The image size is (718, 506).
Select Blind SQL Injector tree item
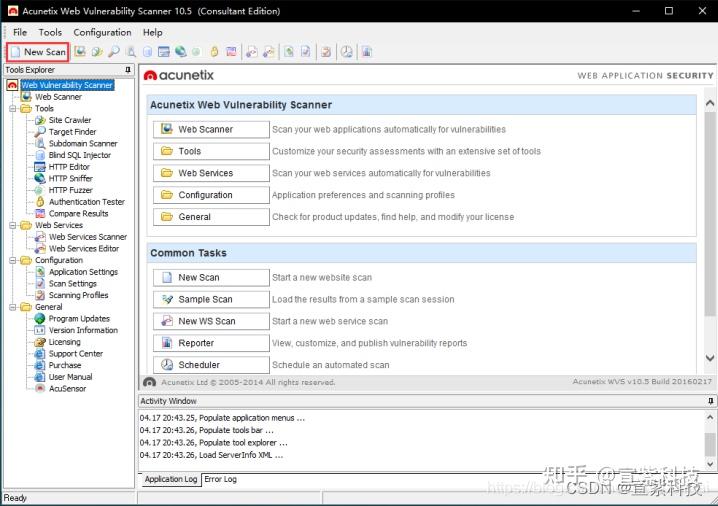[x=80, y=155]
